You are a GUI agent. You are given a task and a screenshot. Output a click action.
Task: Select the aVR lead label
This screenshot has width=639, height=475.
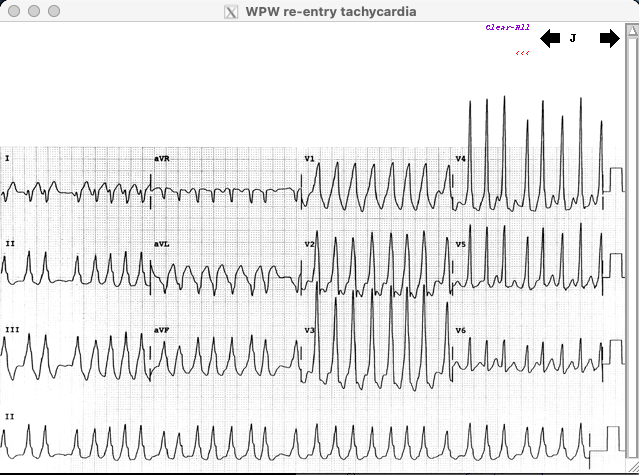click(161, 159)
